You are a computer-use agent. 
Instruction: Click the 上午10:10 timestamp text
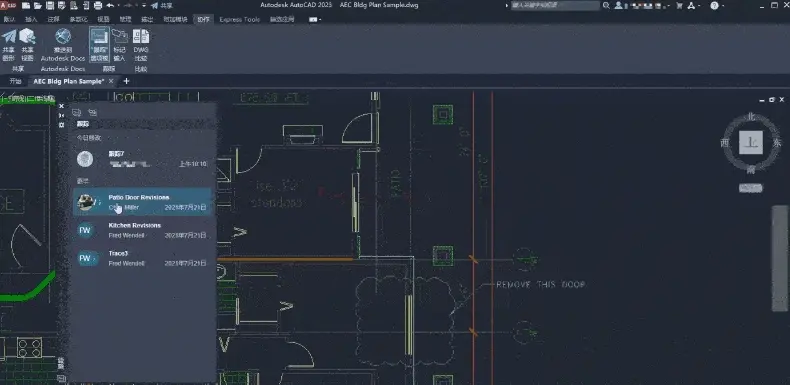click(x=193, y=164)
